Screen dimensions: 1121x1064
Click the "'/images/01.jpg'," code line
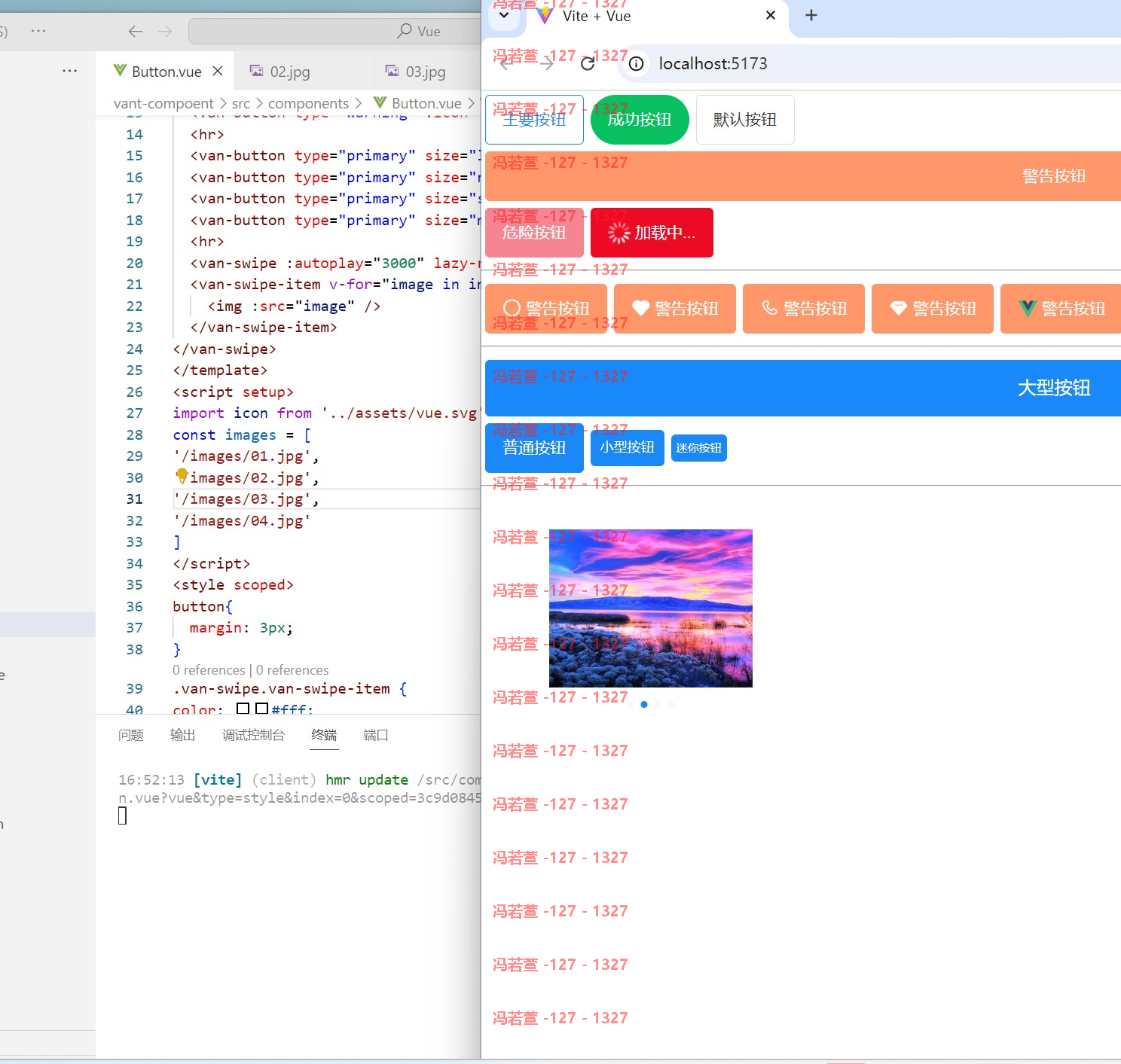click(246, 456)
